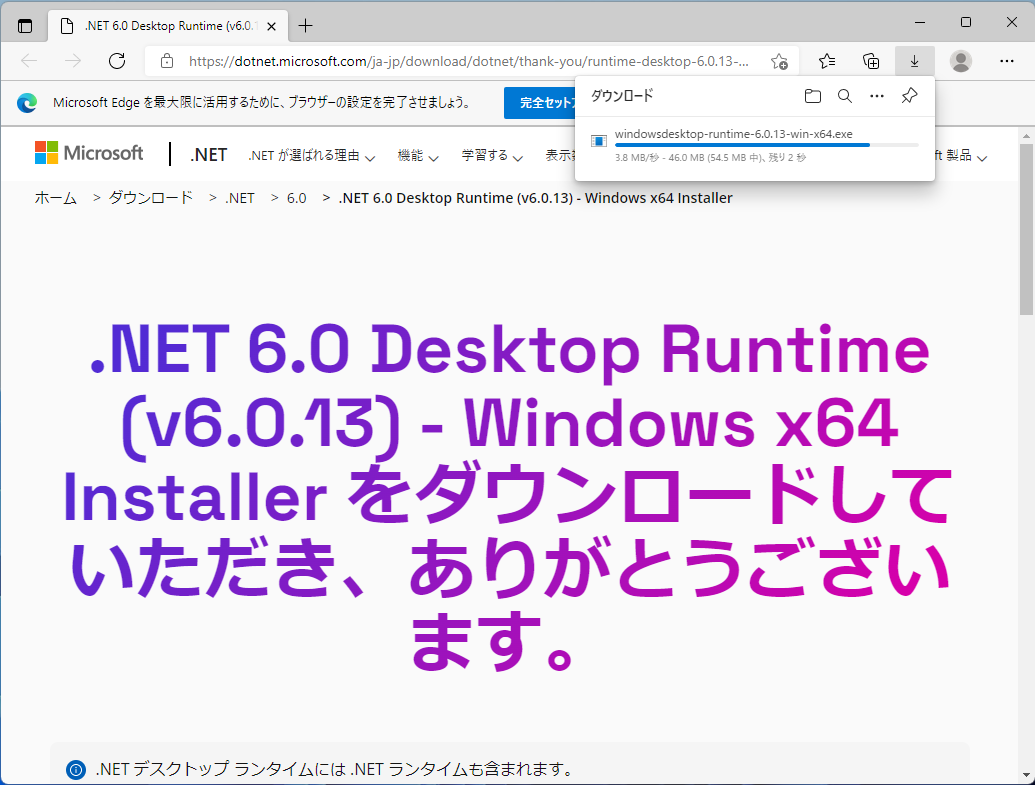Click the ホーム breadcrumb
Viewport: 1035px width, 785px height.
coord(55,198)
